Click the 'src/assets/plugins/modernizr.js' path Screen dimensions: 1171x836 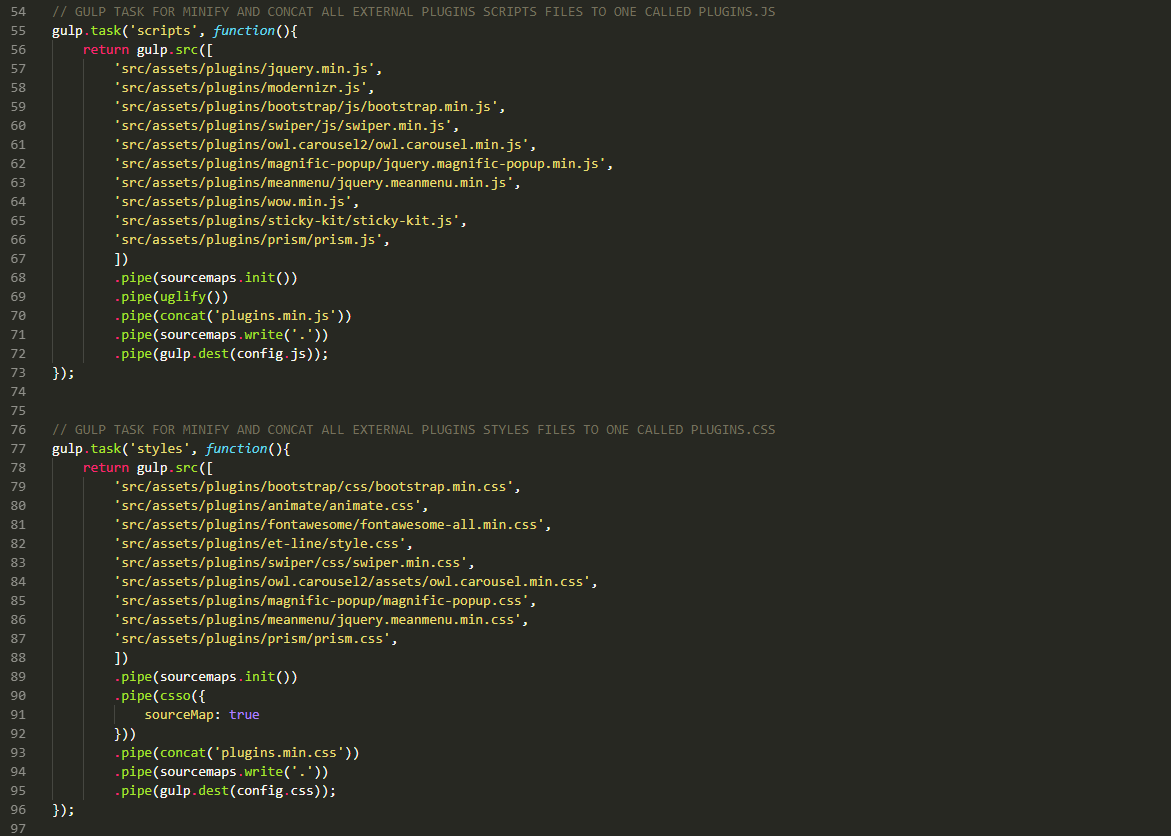240,87
